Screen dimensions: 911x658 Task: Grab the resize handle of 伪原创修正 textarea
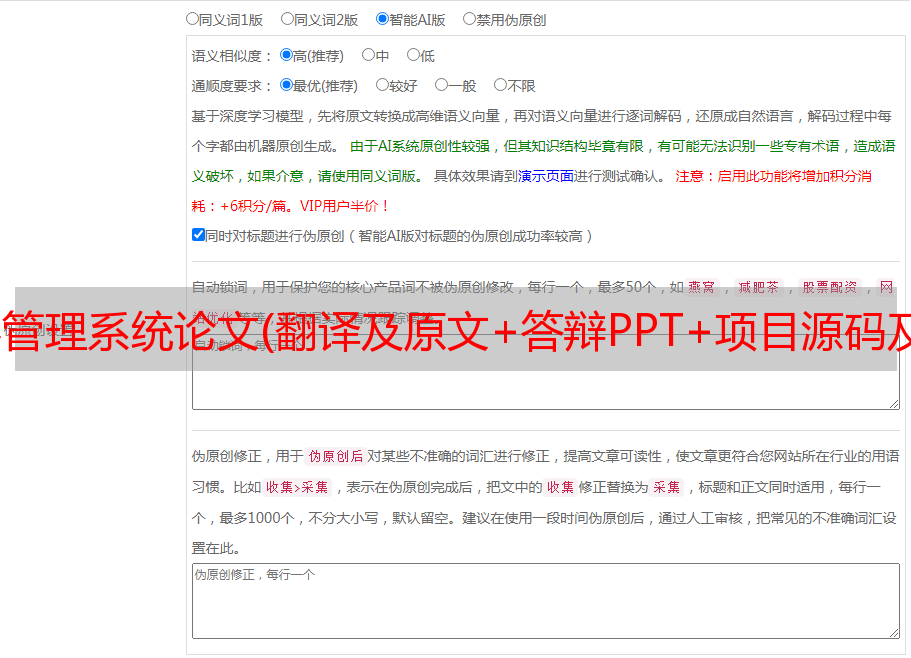point(894,632)
